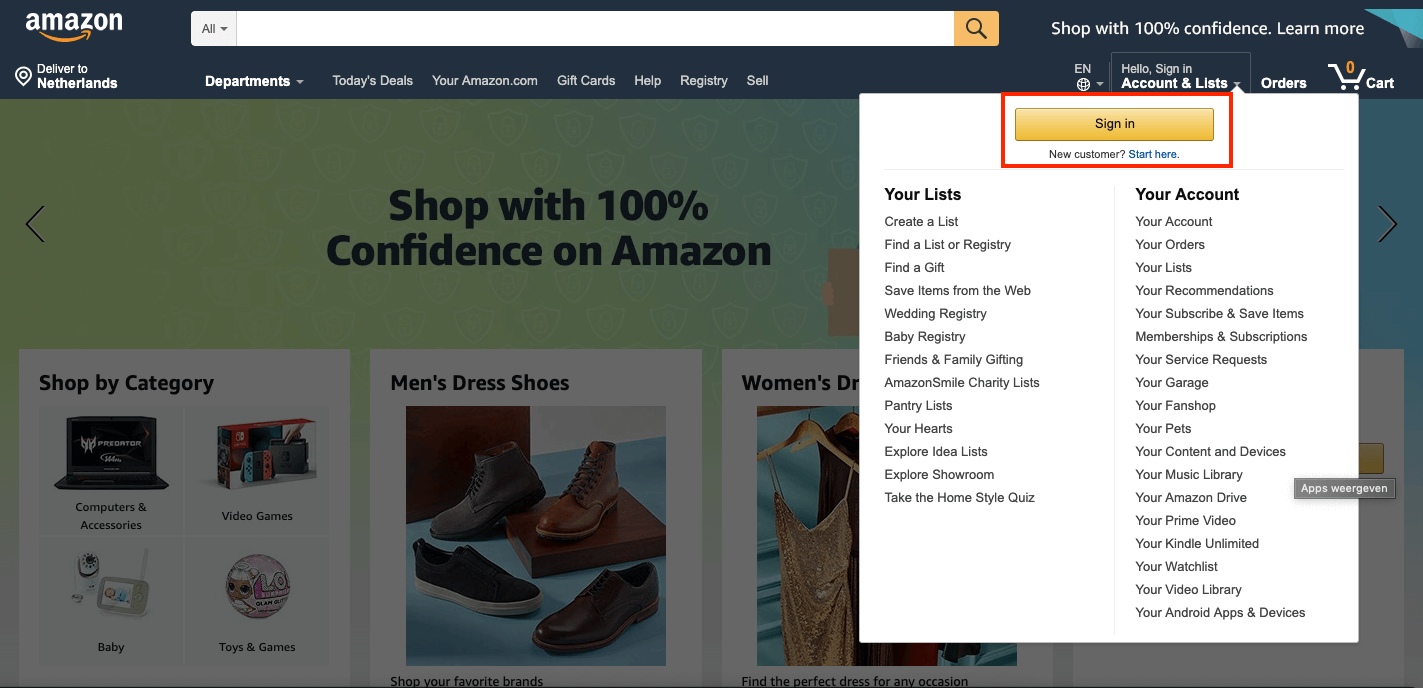The image size is (1423, 688).
Task: Click the Amazon logo
Action: tap(74, 27)
